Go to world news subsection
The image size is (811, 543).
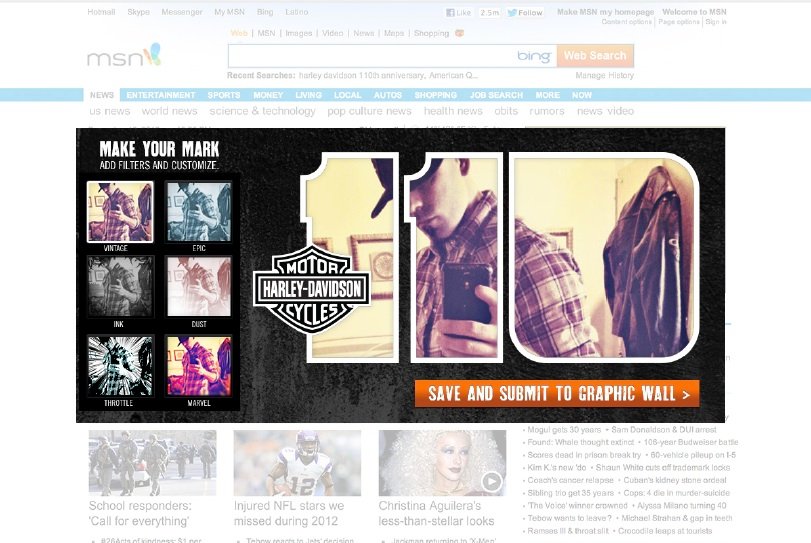tap(170, 111)
